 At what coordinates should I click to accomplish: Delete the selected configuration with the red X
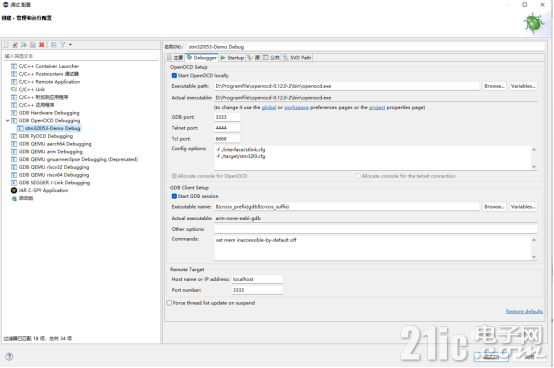point(42,45)
